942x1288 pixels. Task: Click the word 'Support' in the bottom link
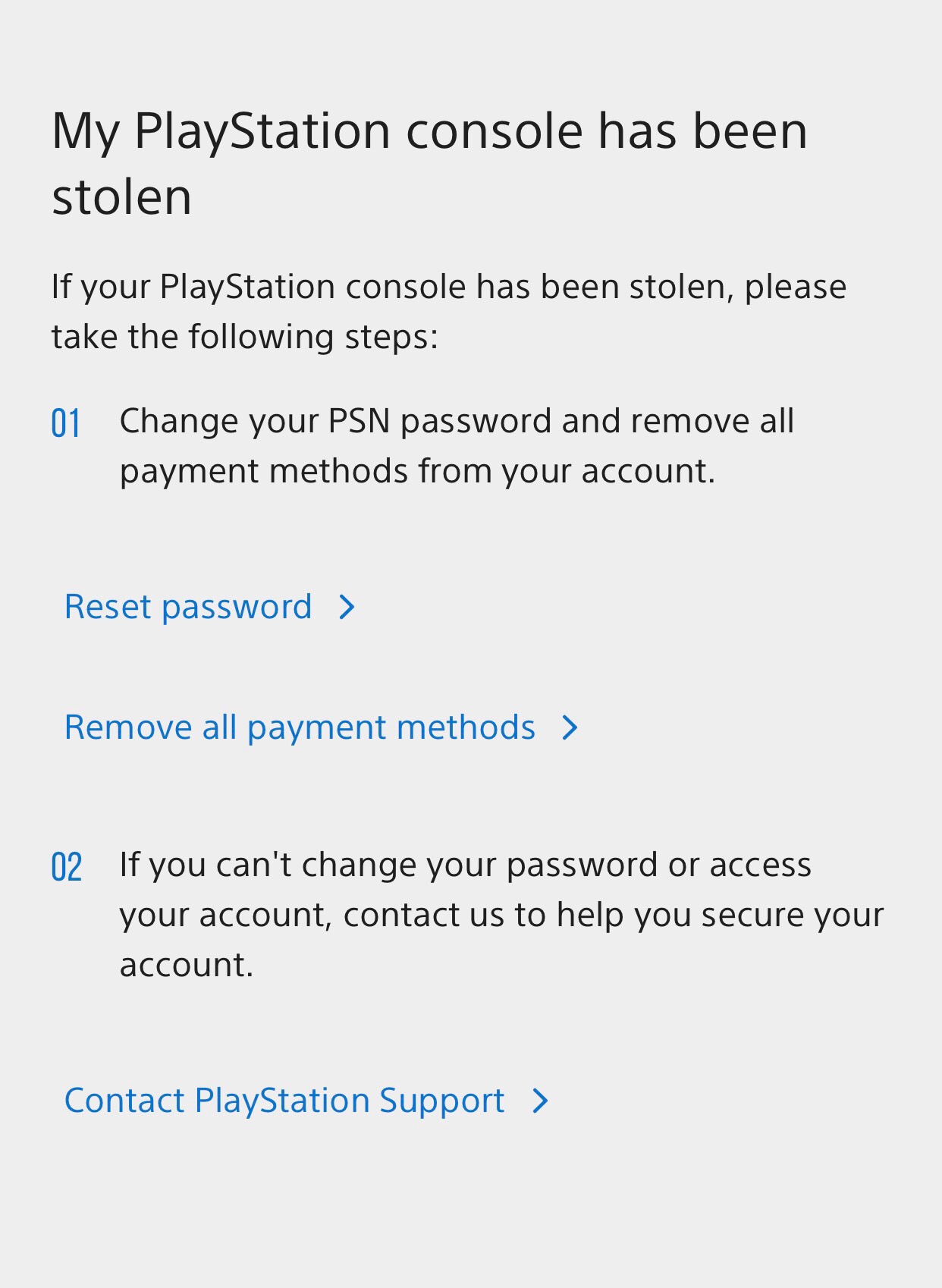click(x=441, y=1101)
